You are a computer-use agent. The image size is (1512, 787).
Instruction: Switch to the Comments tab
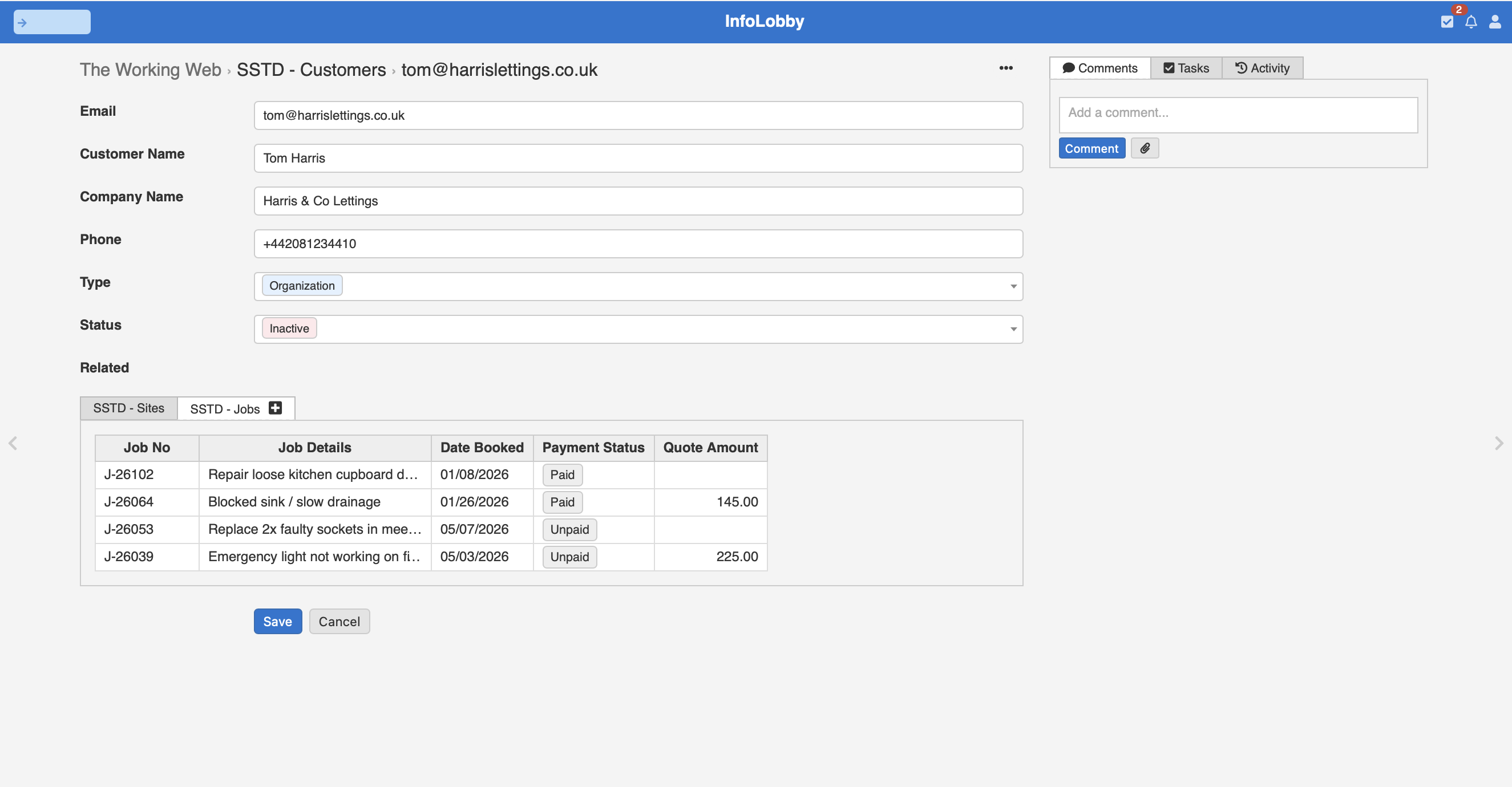pyautogui.click(x=1100, y=68)
